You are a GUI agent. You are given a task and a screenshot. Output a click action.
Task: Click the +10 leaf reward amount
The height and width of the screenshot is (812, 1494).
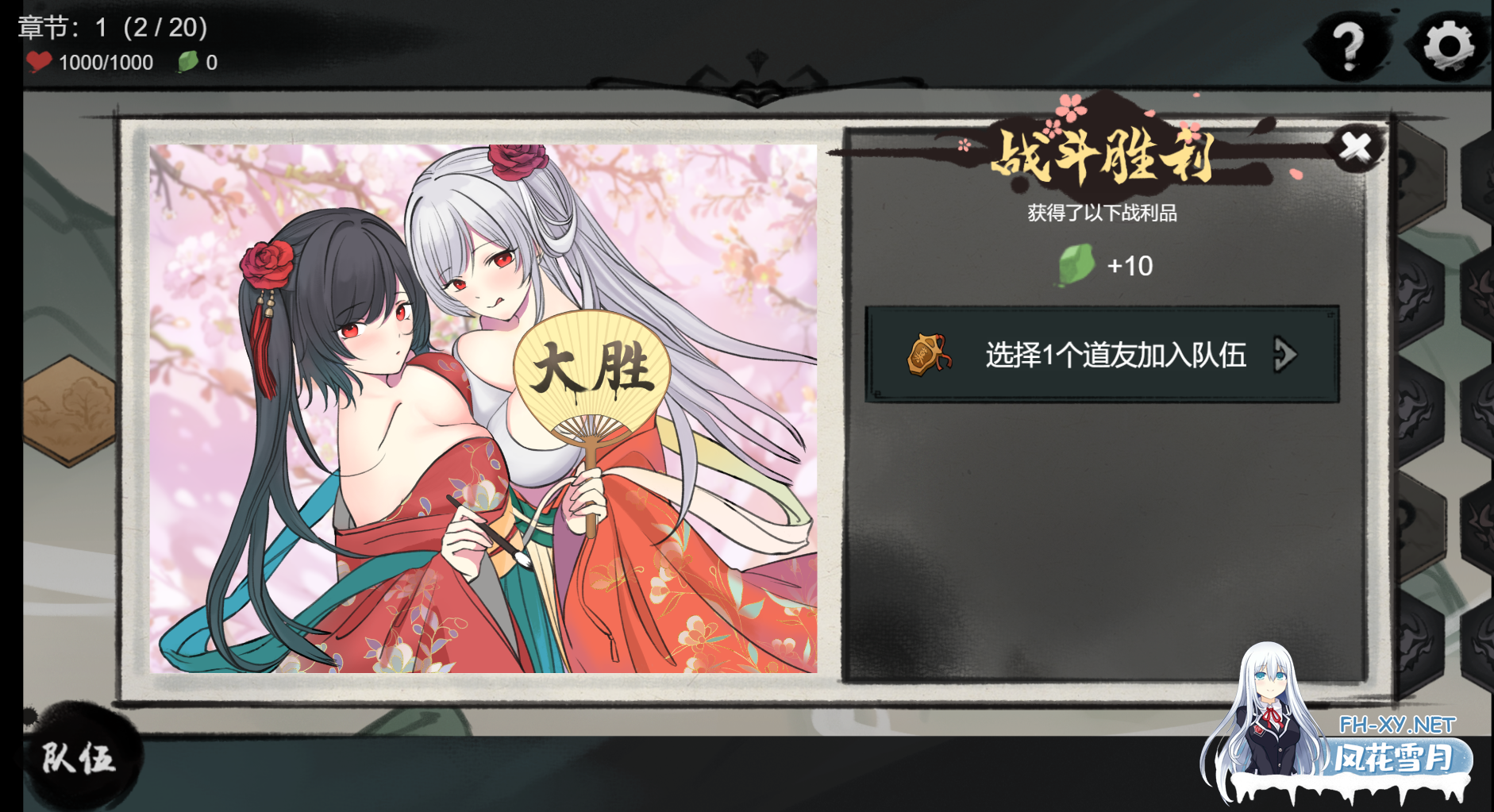click(1130, 266)
